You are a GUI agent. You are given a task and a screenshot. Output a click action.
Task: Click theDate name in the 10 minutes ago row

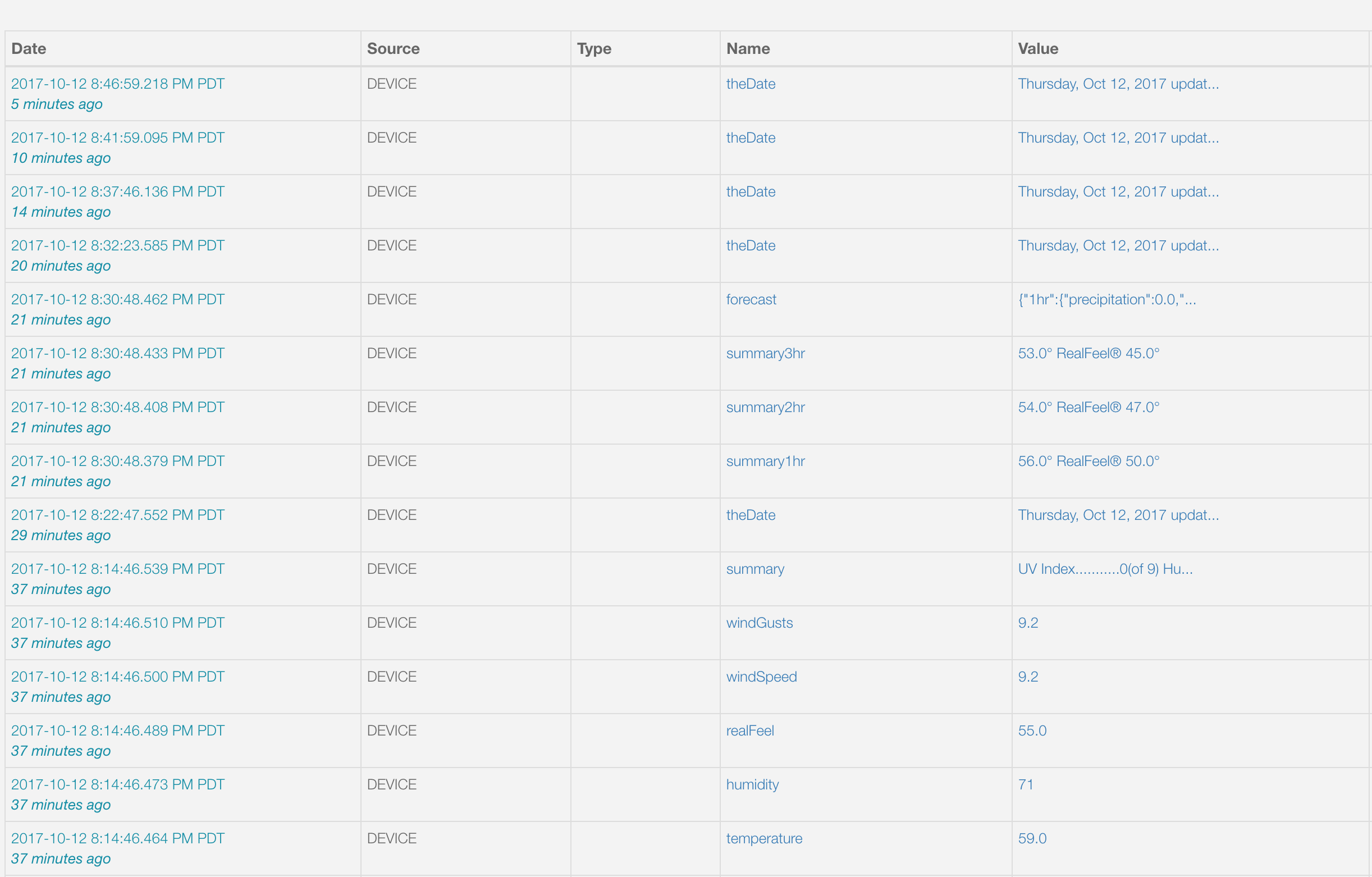click(751, 138)
